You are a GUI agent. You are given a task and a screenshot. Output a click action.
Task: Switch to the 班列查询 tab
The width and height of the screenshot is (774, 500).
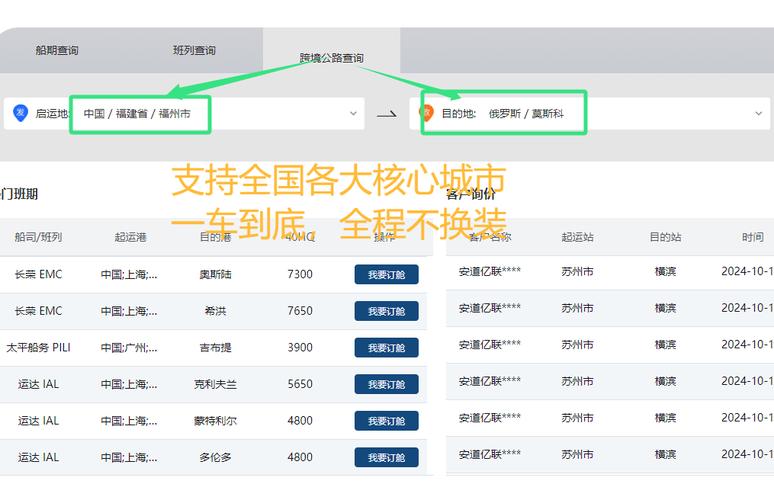point(194,50)
